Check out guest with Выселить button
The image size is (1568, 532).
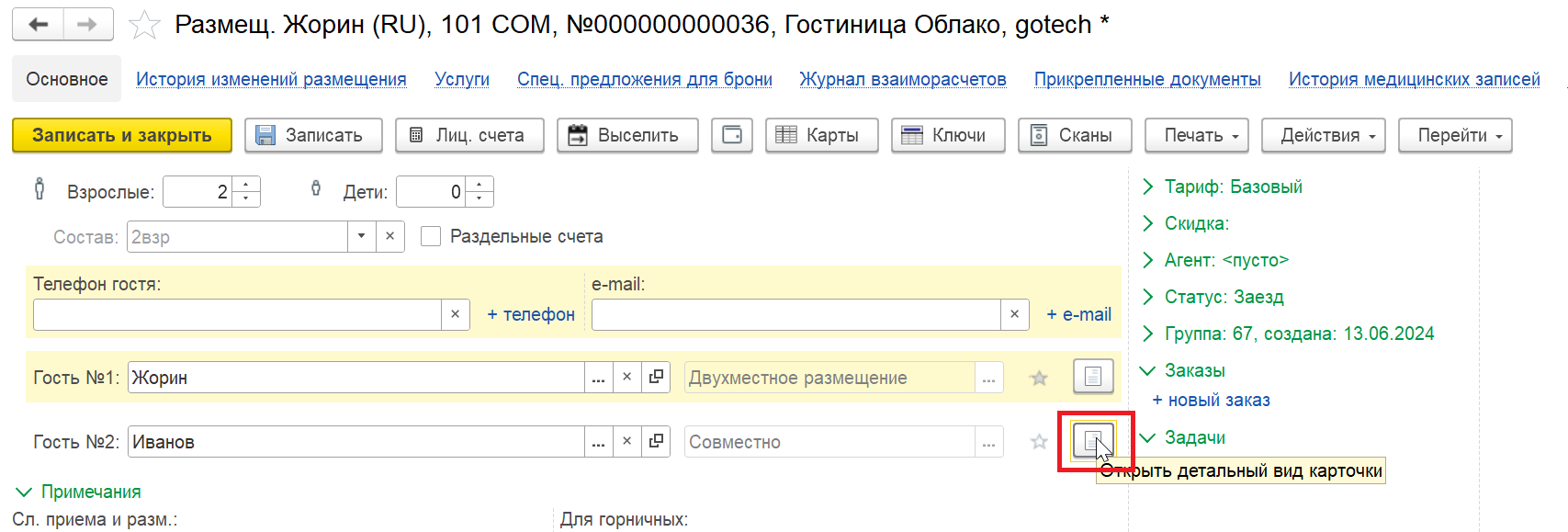coord(627,135)
